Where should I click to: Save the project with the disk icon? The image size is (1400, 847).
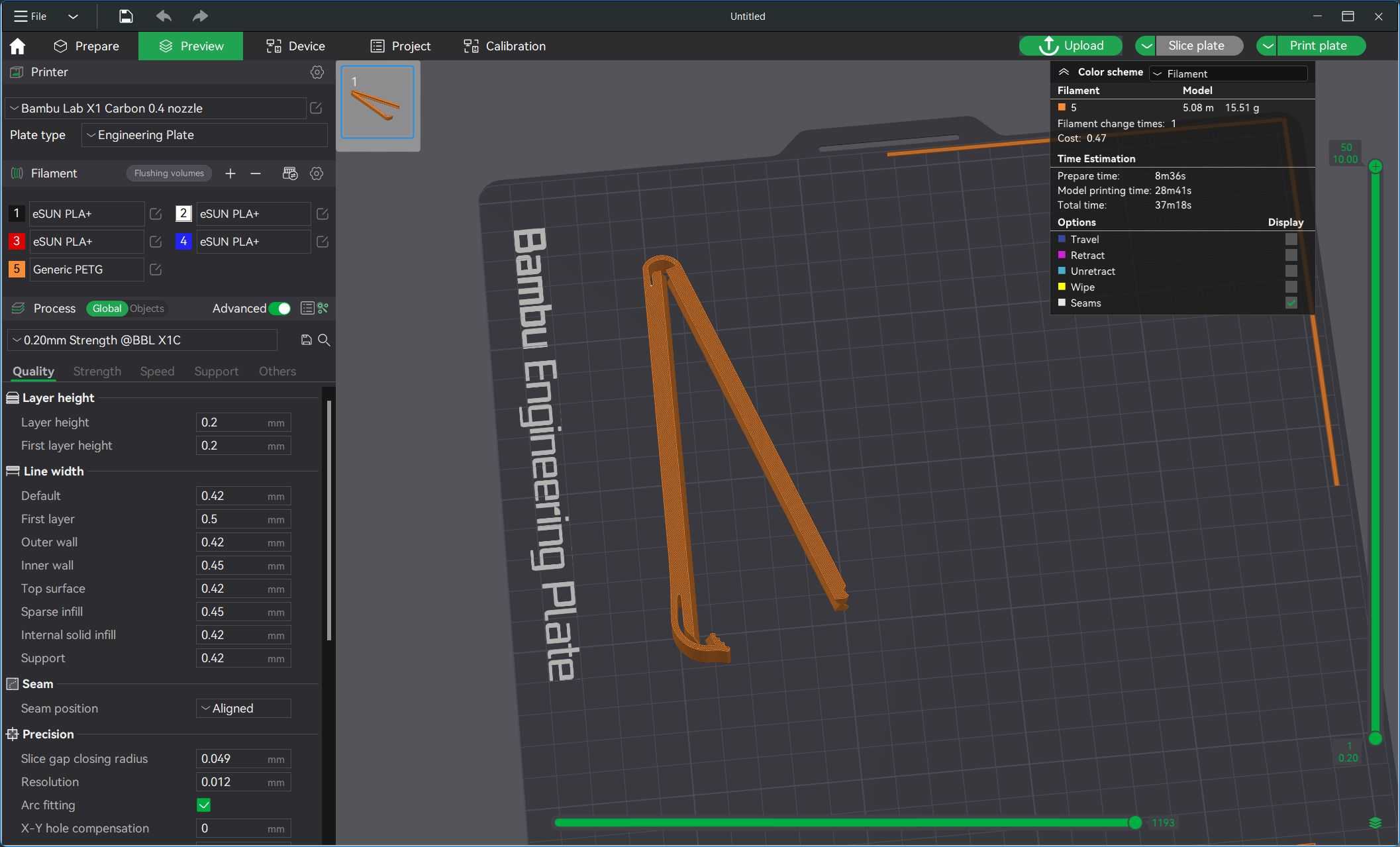[125, 16]
